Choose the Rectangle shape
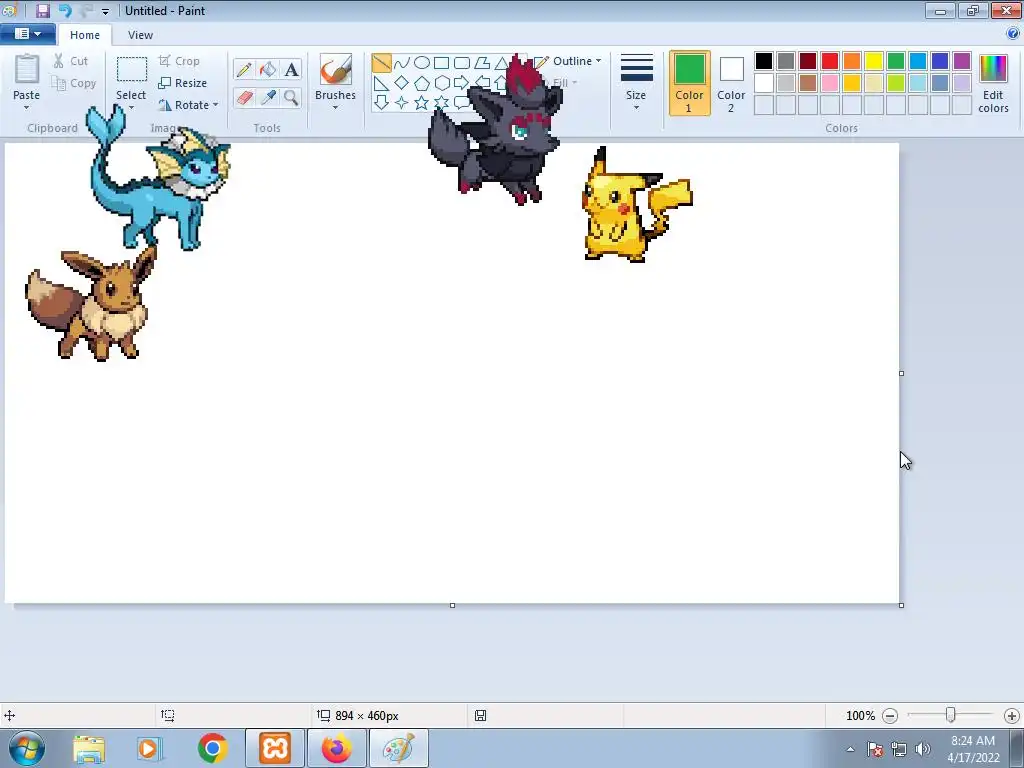 [x=441, y=63]
